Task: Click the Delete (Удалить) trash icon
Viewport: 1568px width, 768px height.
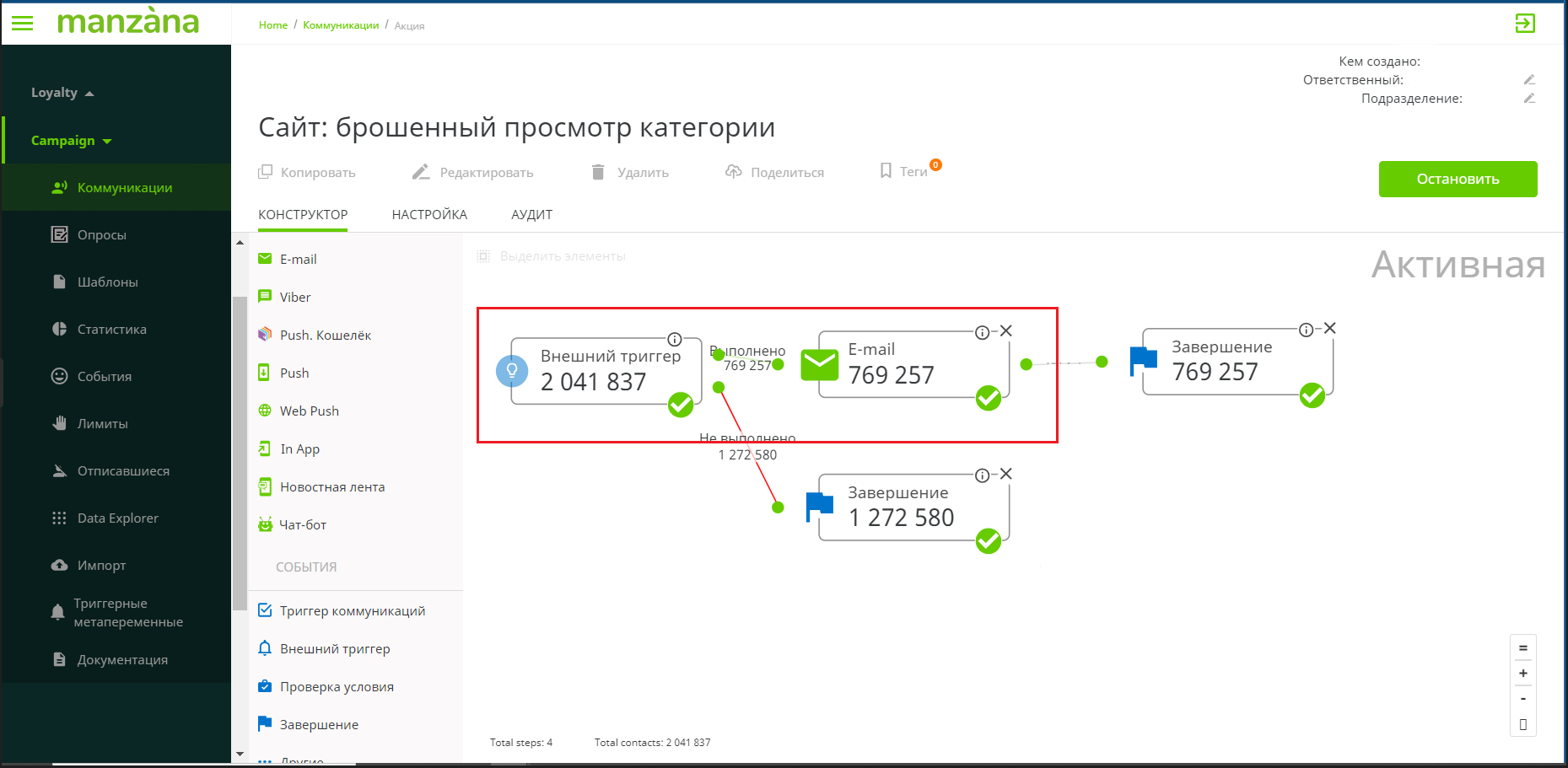Action: pyautogui.click(x=598, y=172)
